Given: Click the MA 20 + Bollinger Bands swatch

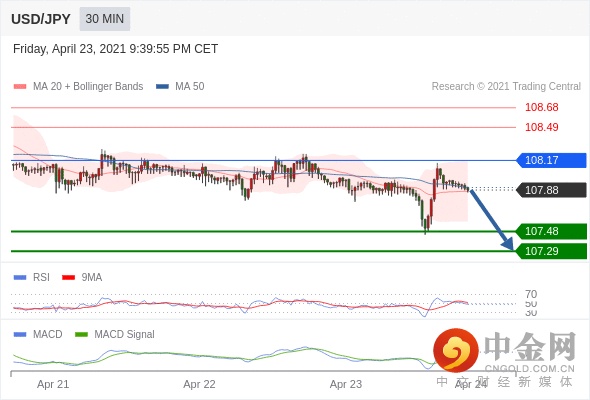Looking at the screenshot, I should [20, 87].
